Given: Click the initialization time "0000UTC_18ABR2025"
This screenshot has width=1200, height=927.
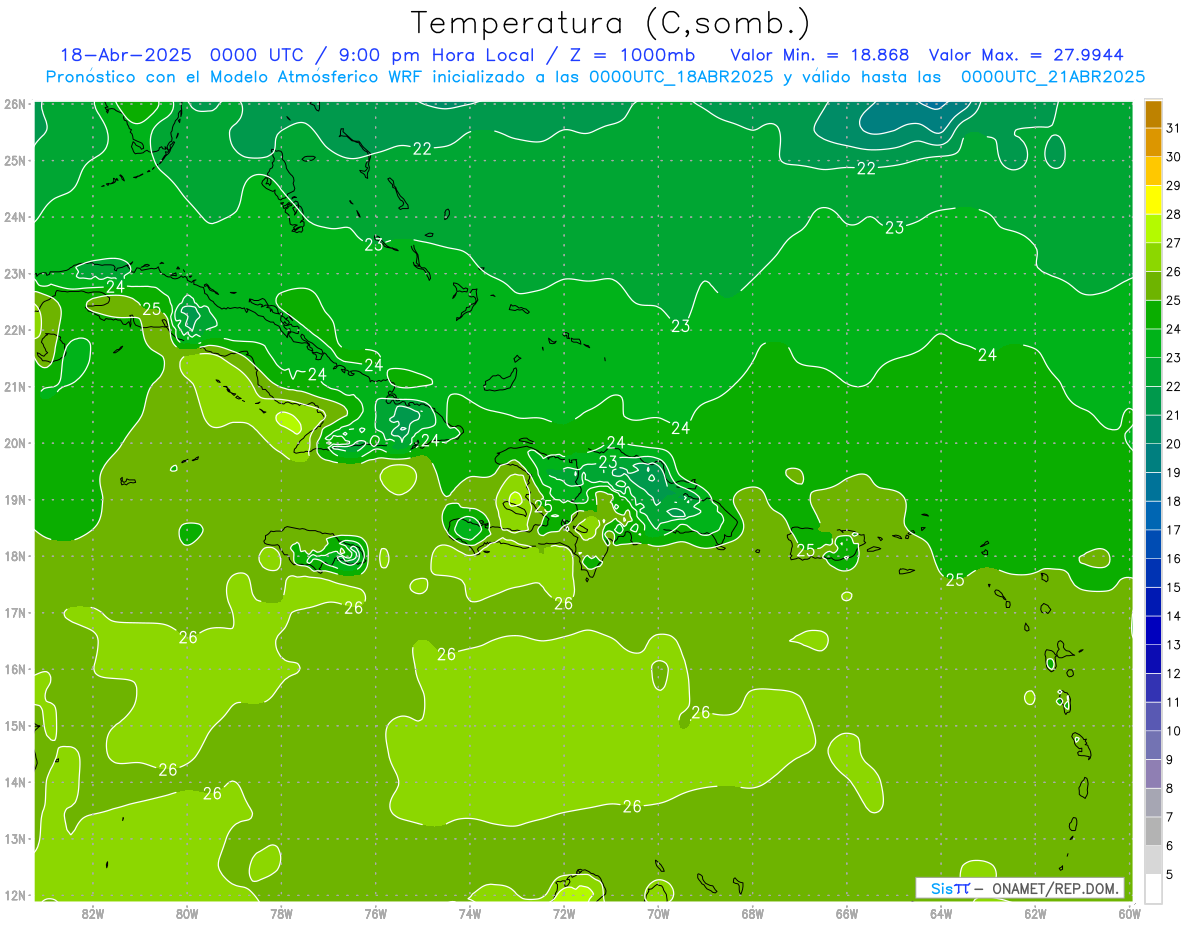Looking at the screenshot, I should click(681, 76).
